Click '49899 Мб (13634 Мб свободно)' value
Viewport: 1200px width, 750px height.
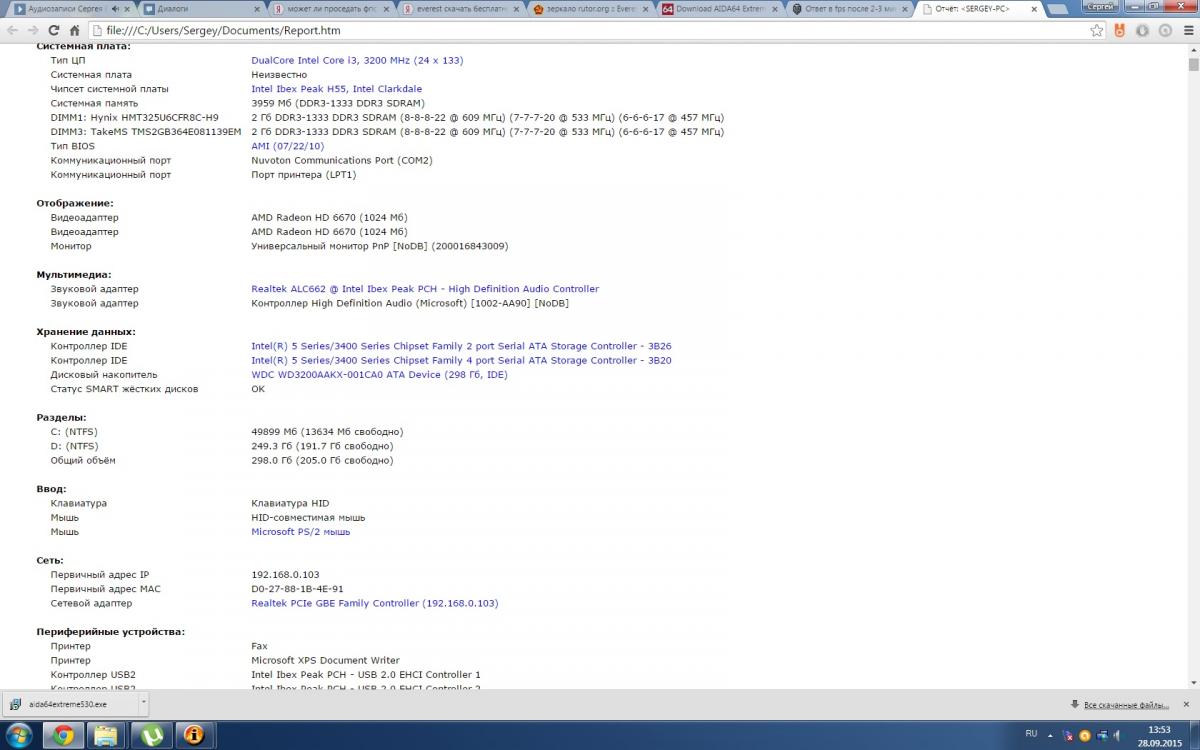327,432
